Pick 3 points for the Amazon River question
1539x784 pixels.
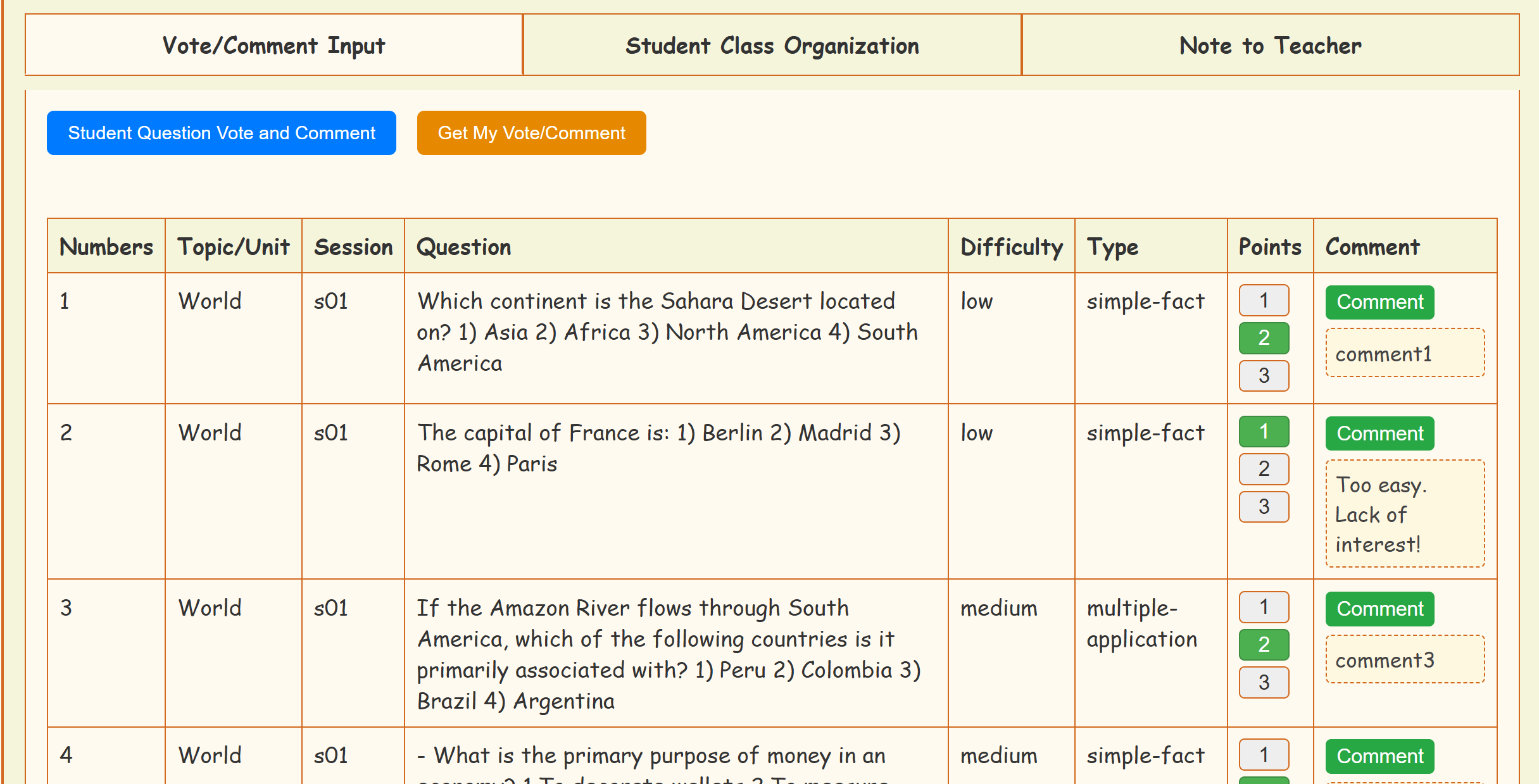[1264, 682]
